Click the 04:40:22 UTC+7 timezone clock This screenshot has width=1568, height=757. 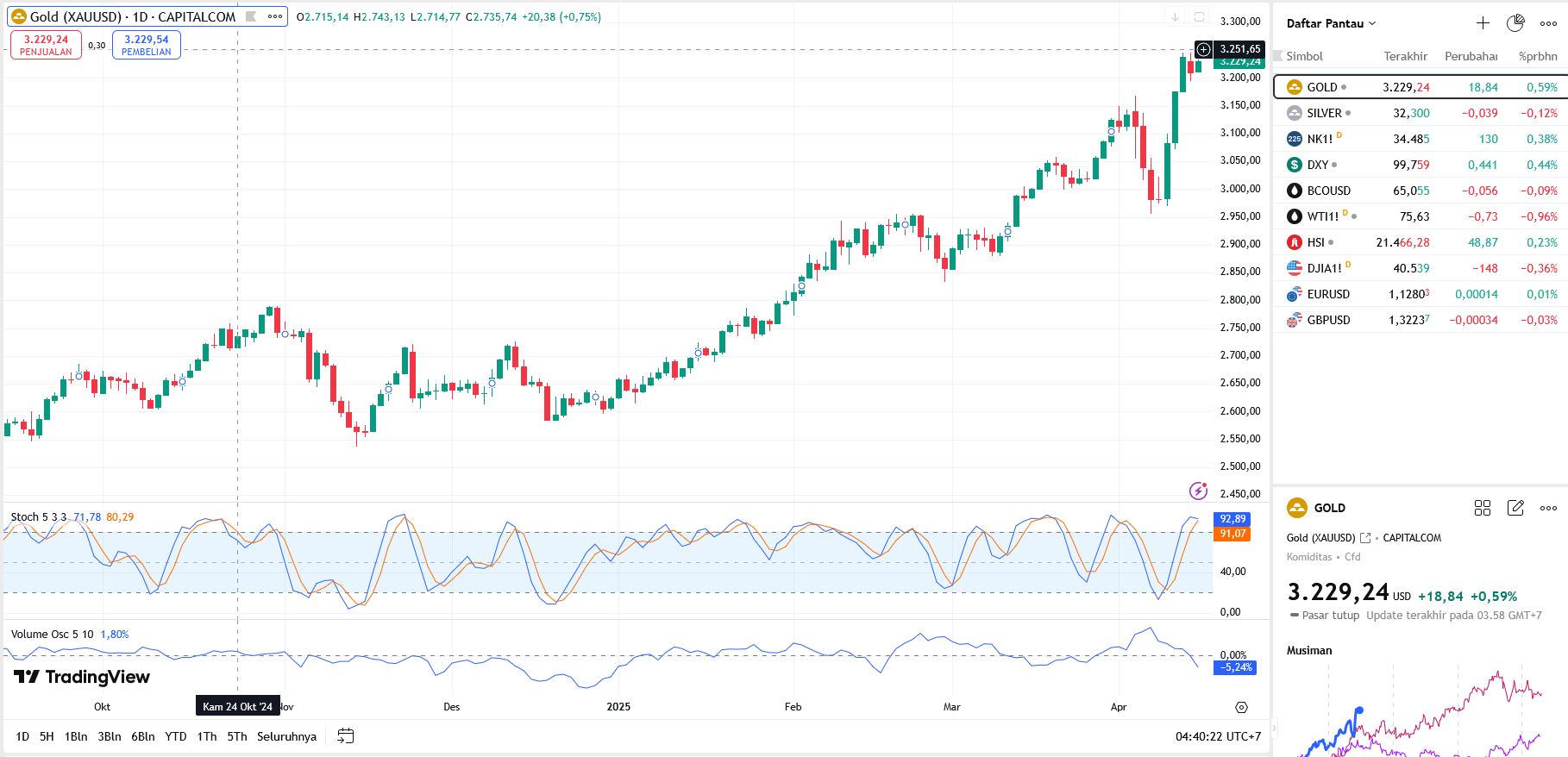tap(1218, 736)
